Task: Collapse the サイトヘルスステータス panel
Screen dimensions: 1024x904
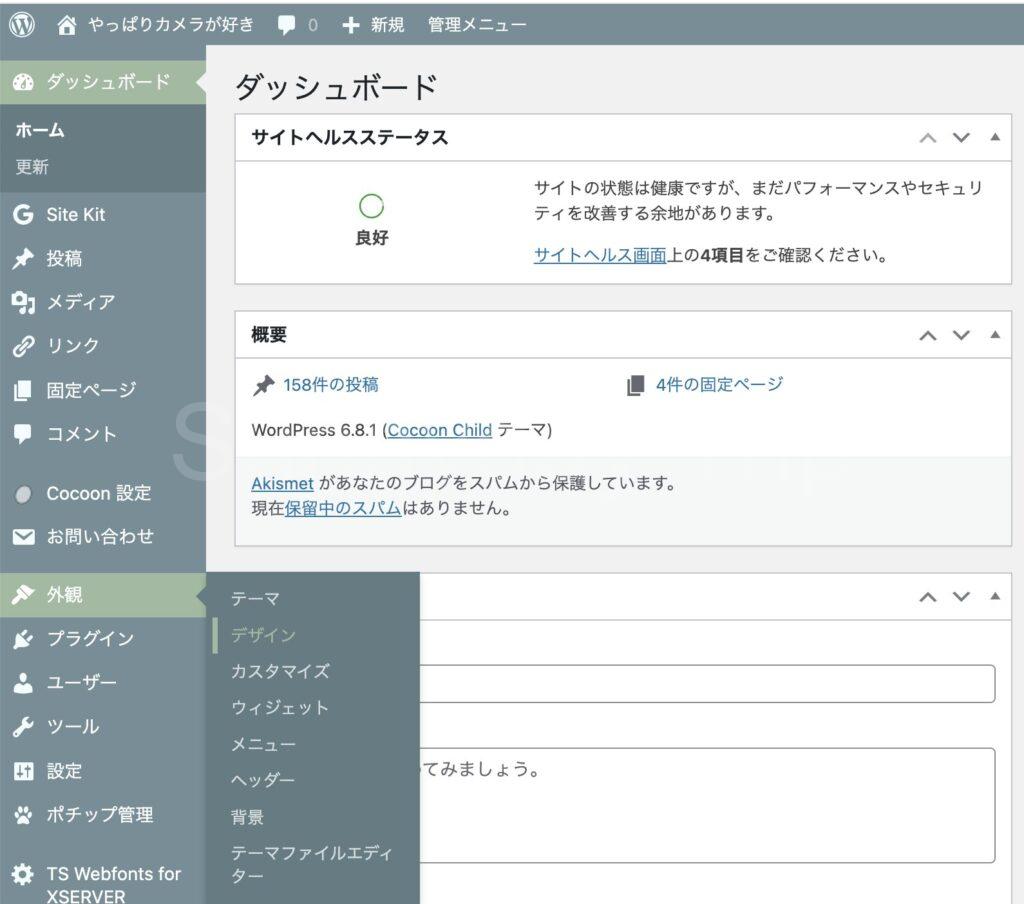Action: [994, 138]
